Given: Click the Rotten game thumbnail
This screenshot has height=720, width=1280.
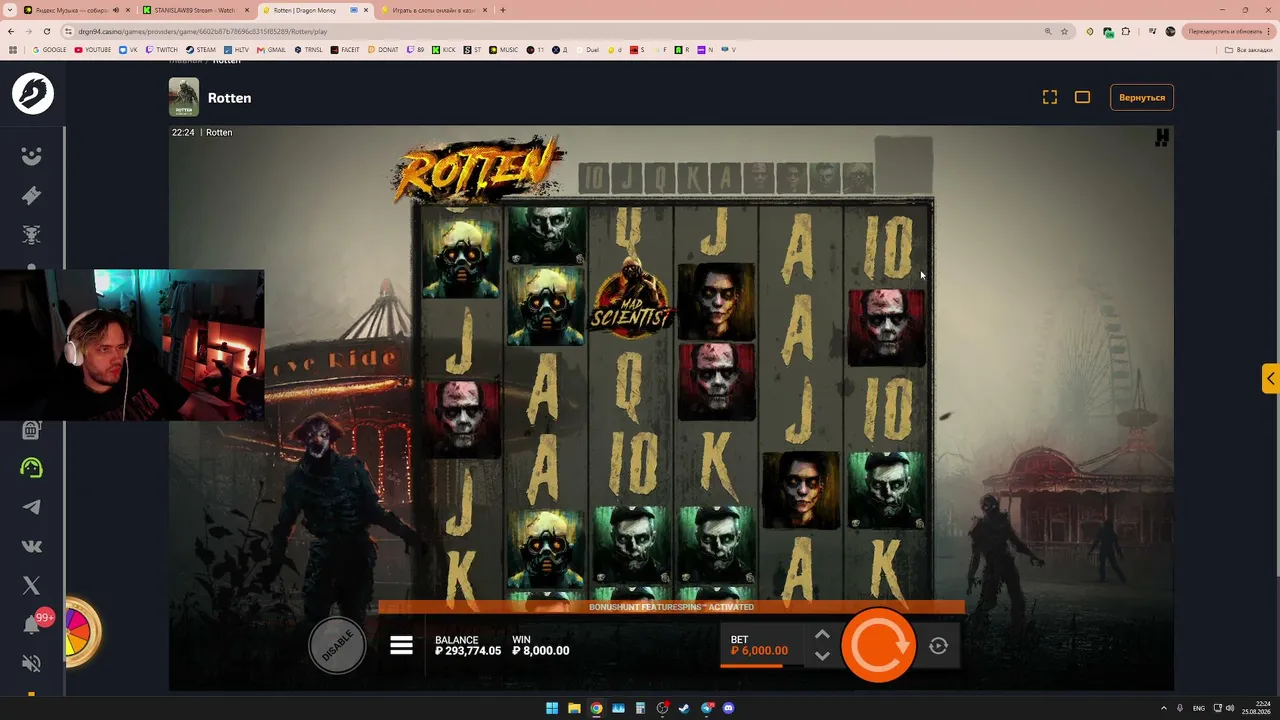Looking at the screenshot, I should (184, 97).
